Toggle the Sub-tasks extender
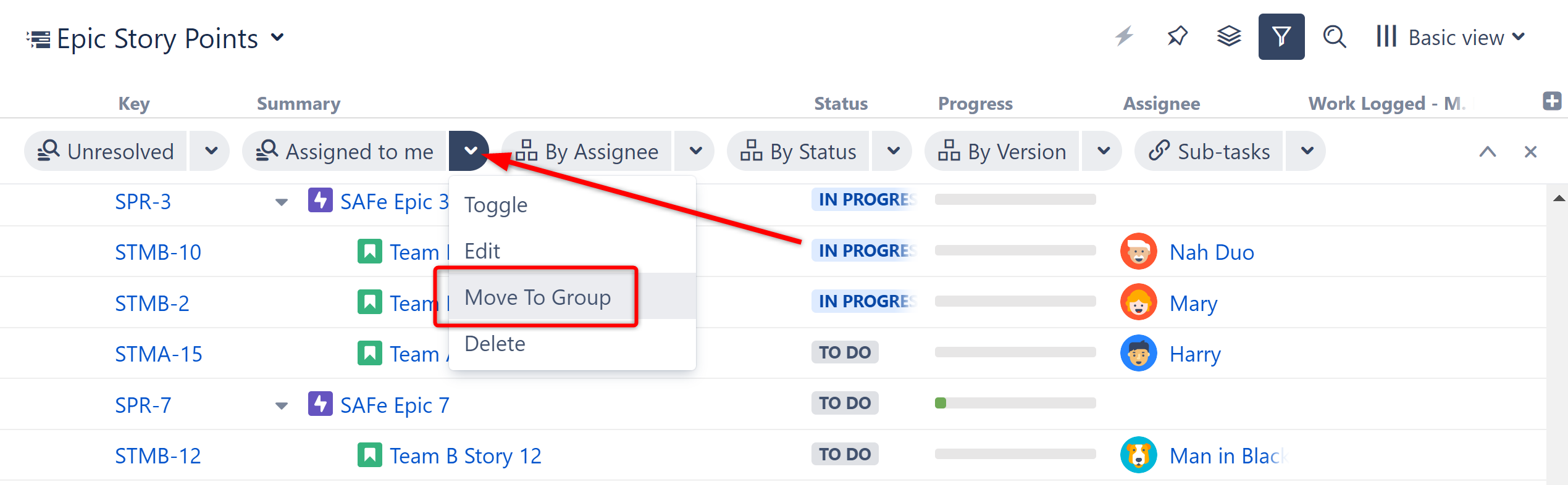 tap(1209, 152)
